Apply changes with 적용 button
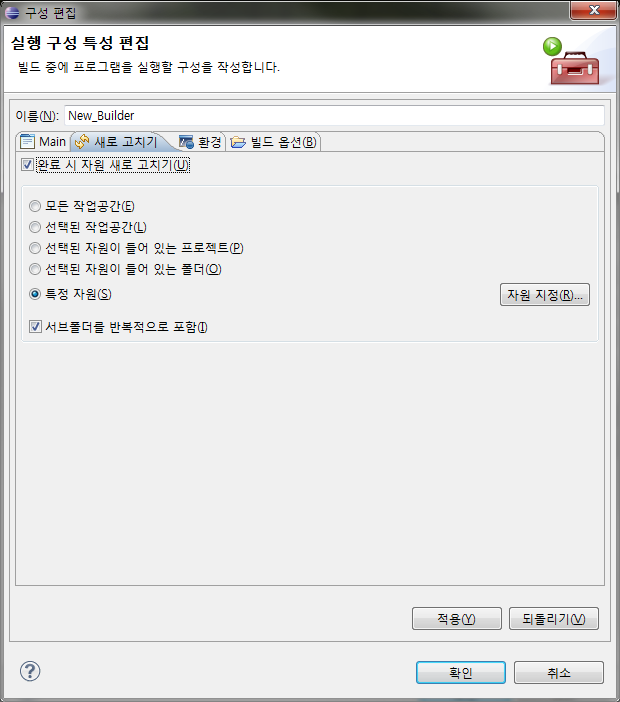Viewport: 620px width, 702px height. pos(457,619)
